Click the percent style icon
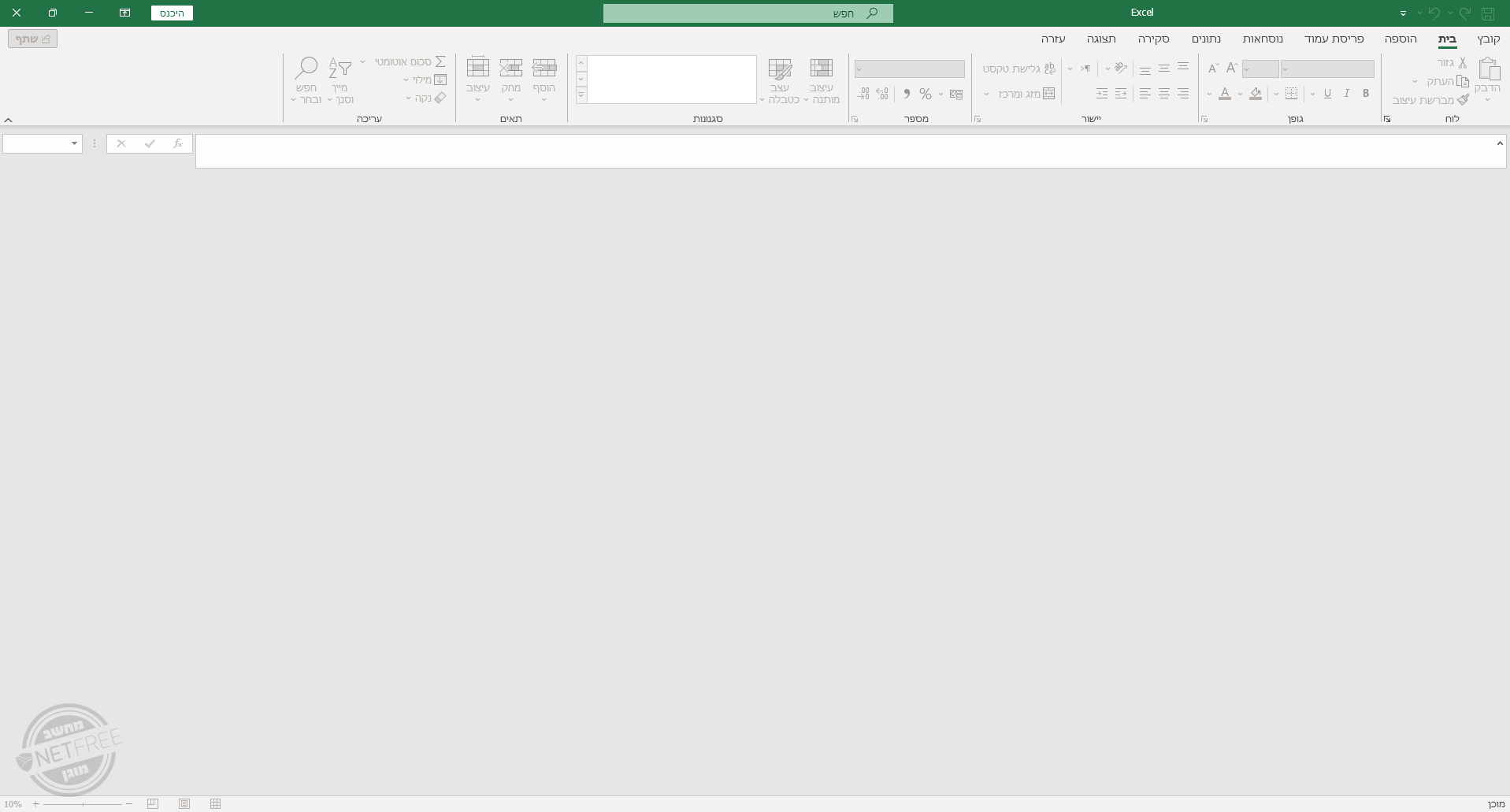The image size is (1510, 812). 926,94
